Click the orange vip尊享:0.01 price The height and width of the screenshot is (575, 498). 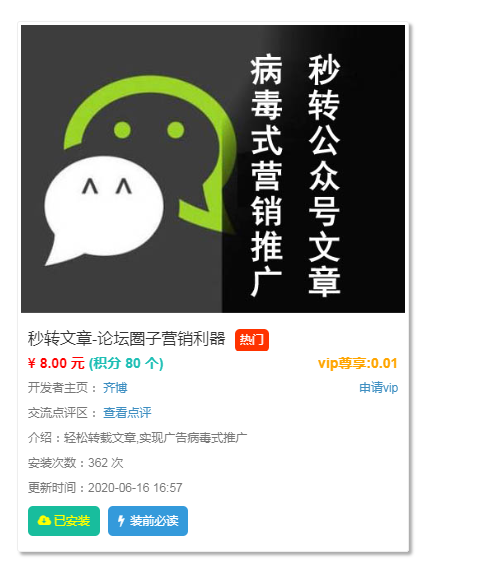click(358, 363)
